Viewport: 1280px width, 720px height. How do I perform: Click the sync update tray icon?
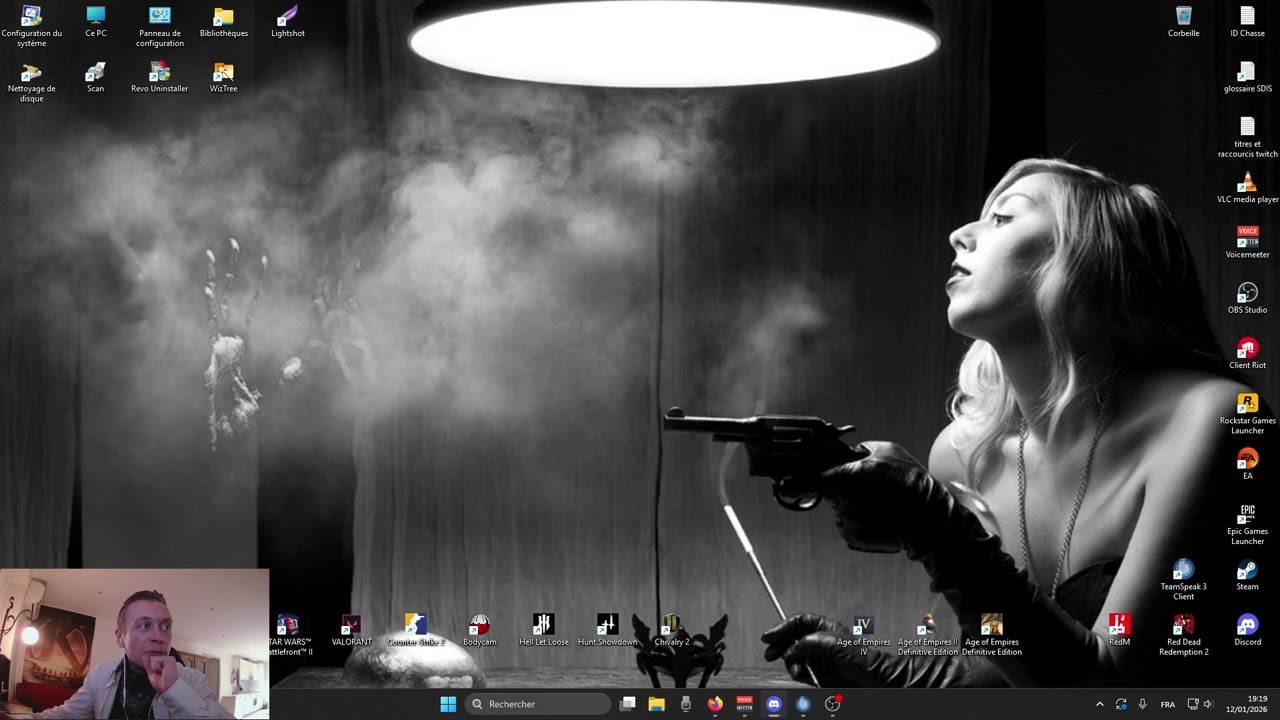click(1121, 704)
